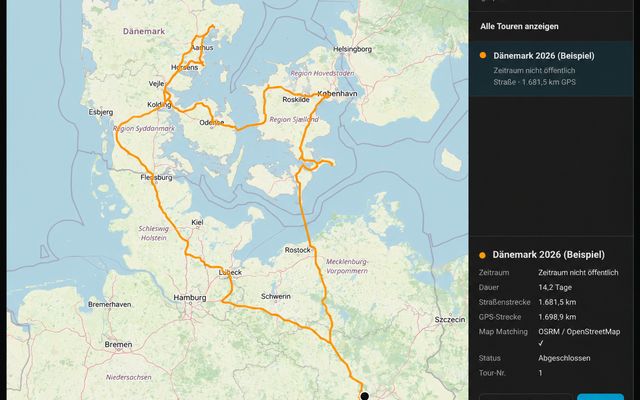Click the 'Tour-Nr.' label
This screenshot has width=640, height=400.
493,373
